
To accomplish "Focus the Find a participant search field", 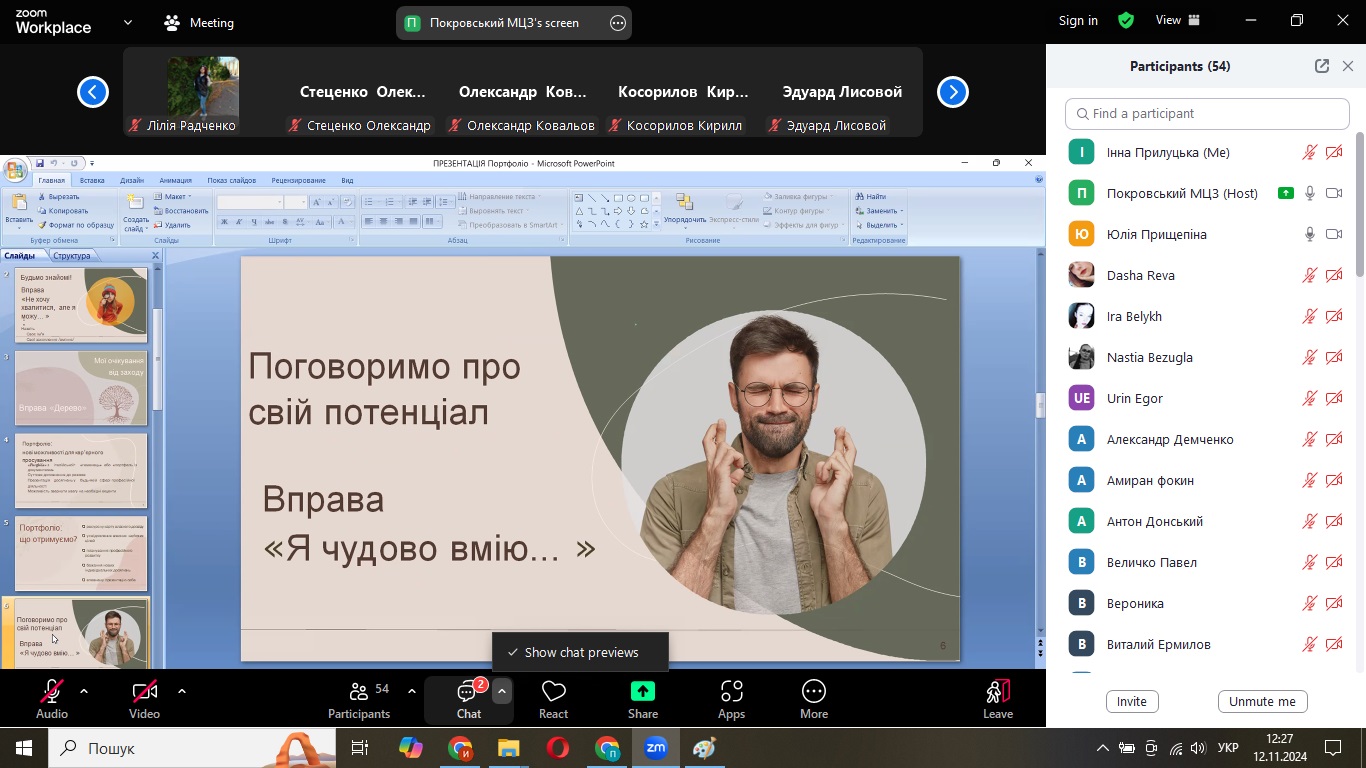I will click(x=1207, y=113).
